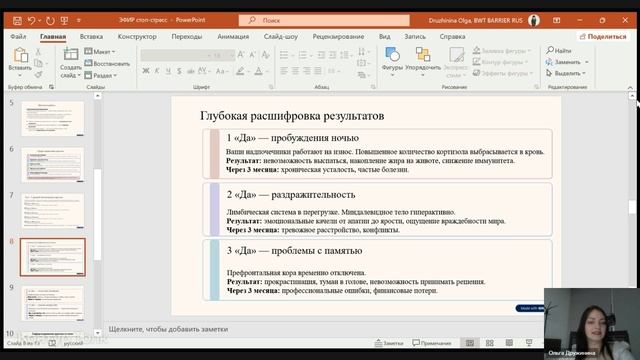Open the Упорядочить arrange menu
The width and height of the screenshot is (640, 360).
point(423,61)
